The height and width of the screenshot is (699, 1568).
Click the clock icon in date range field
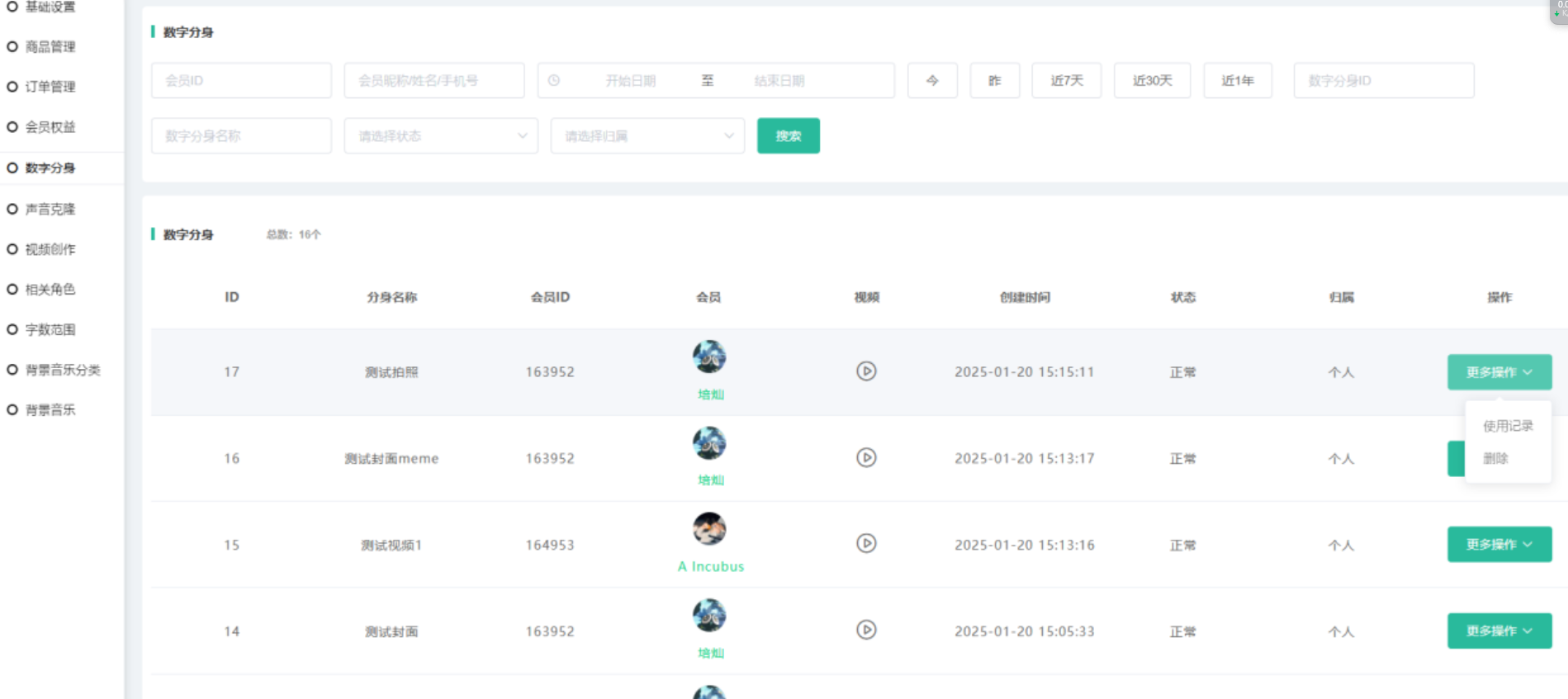tap(554, 81)
